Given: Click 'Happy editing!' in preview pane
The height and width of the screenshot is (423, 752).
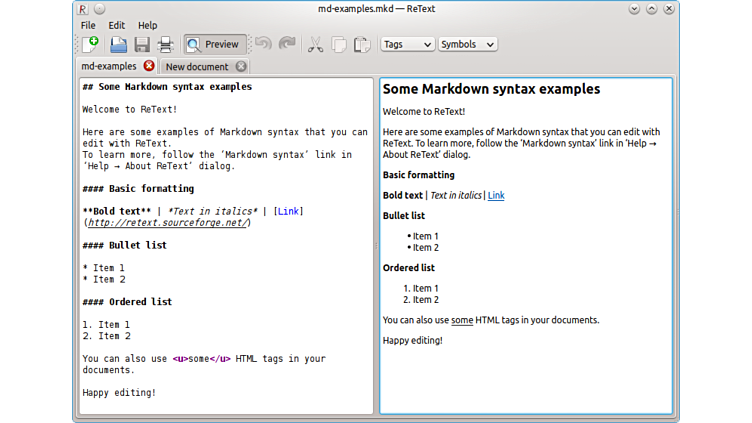Looking at the screenshot, I should tap(412, 340).
